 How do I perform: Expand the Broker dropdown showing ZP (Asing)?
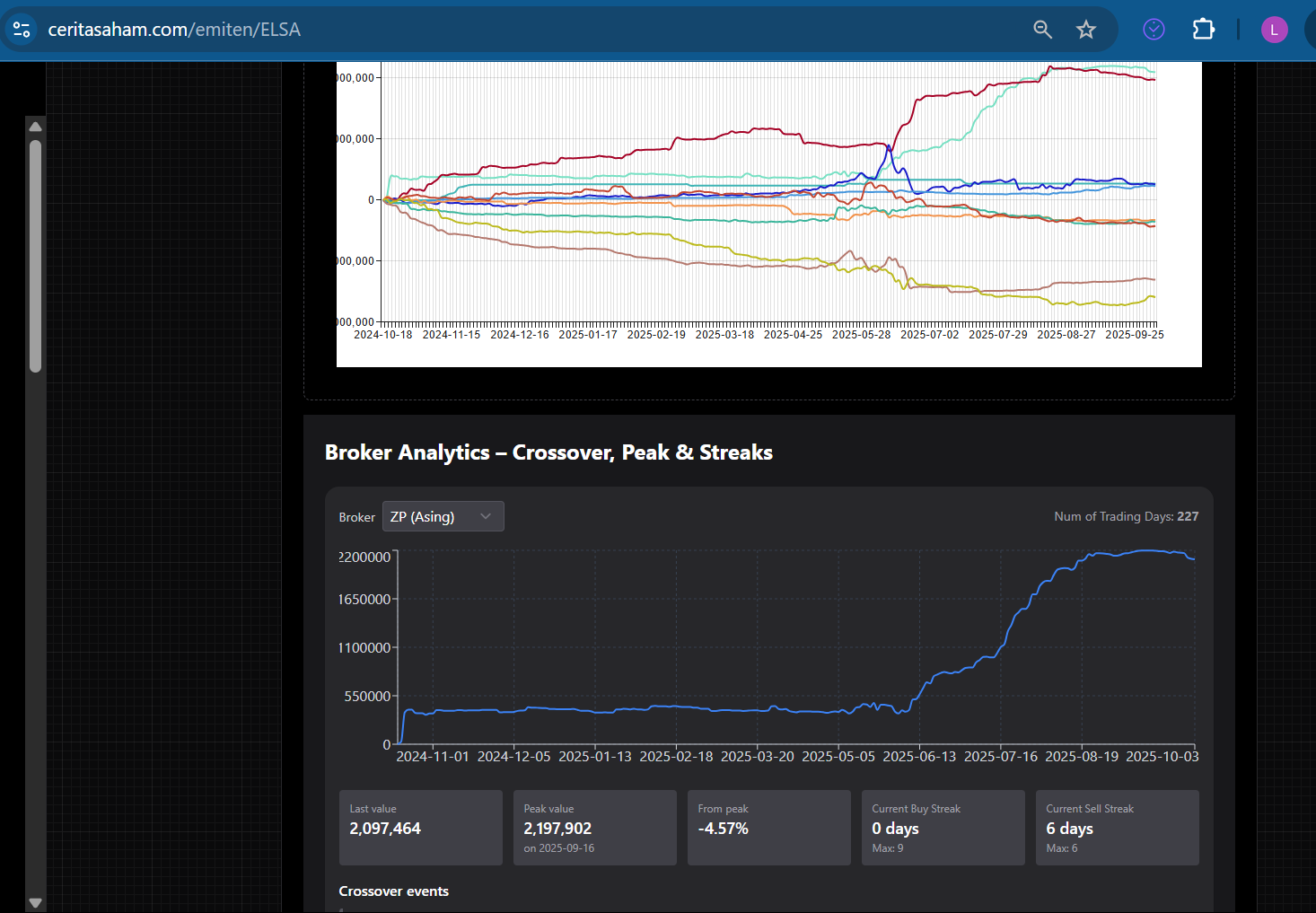(443, 516)
